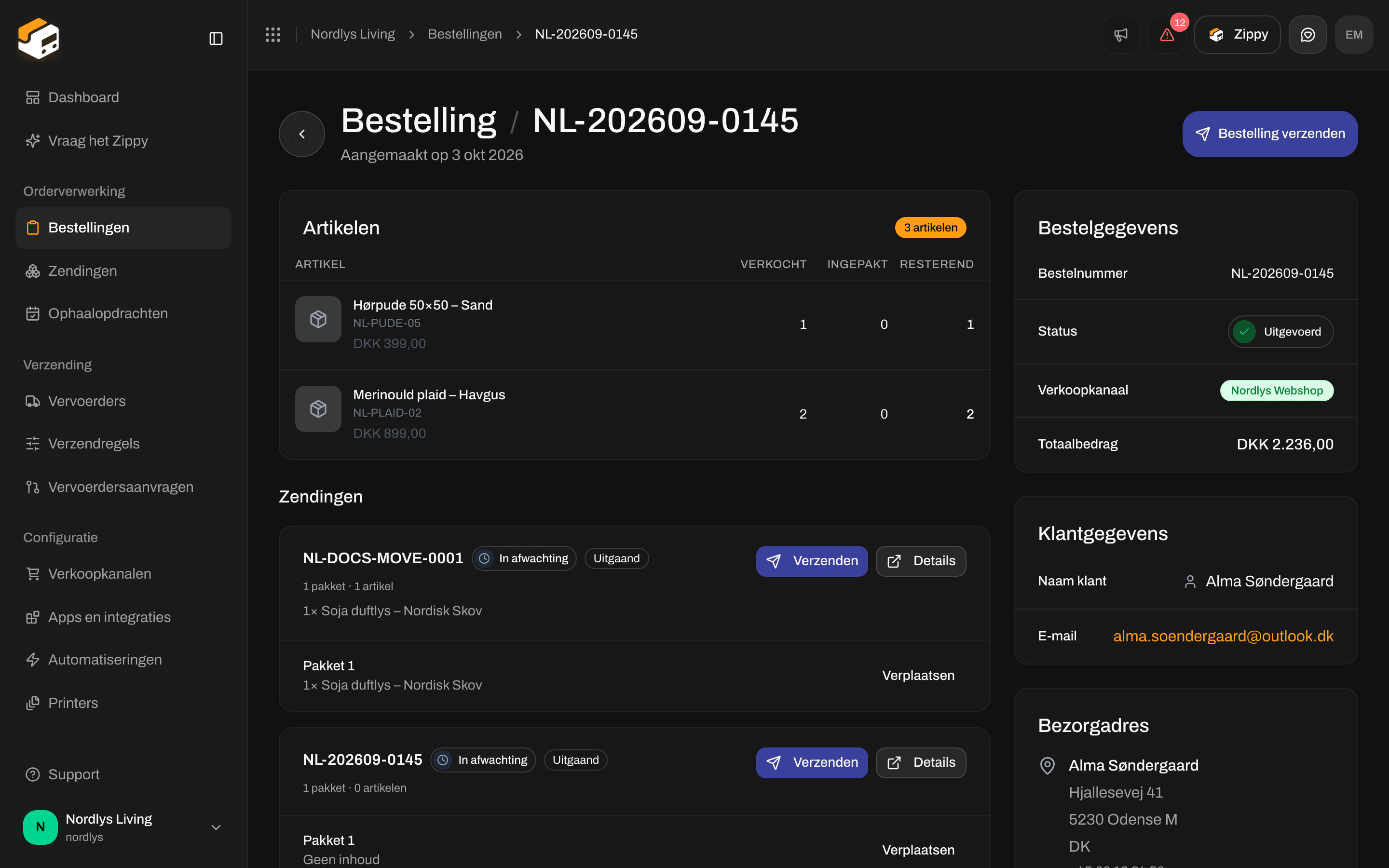This screenshot has width=1389, height=868.
Task: Go to Zendingen in sidebar
Action: 123,271
